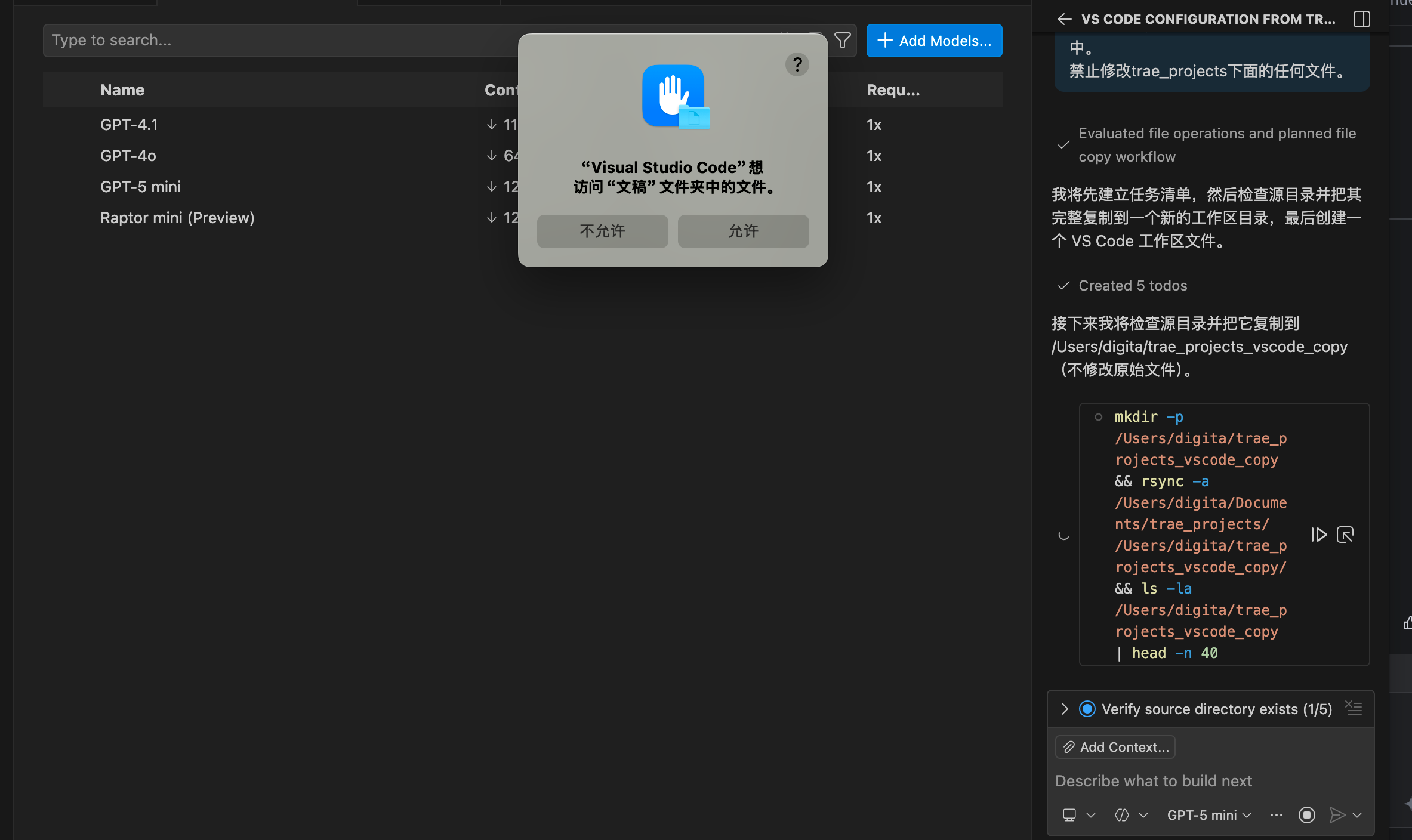
Task: Open the GPT-5 mini model picker dropdown
Action: (1208, 815)
